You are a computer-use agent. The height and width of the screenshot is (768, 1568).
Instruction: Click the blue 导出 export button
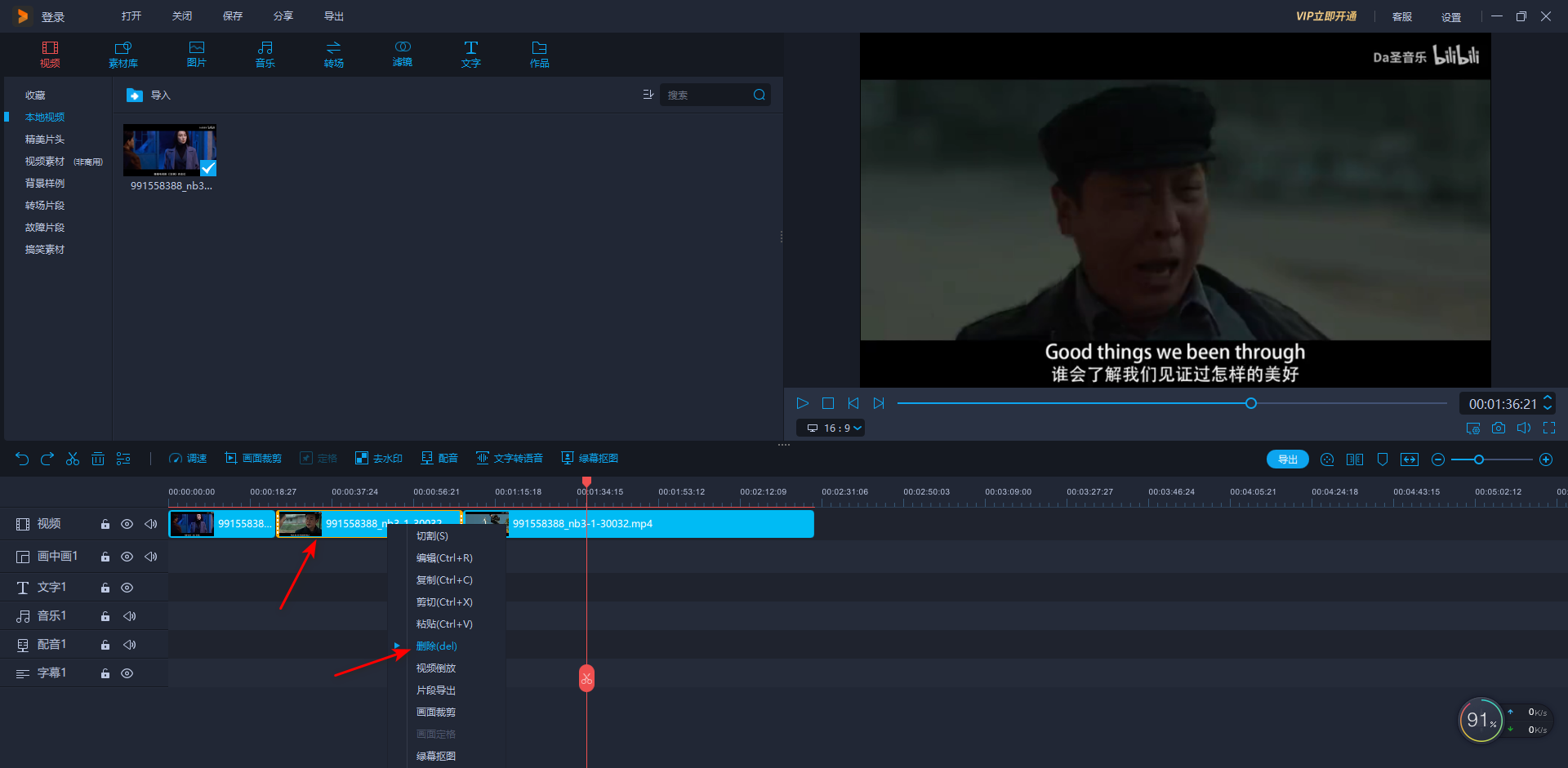(1287, 459)
